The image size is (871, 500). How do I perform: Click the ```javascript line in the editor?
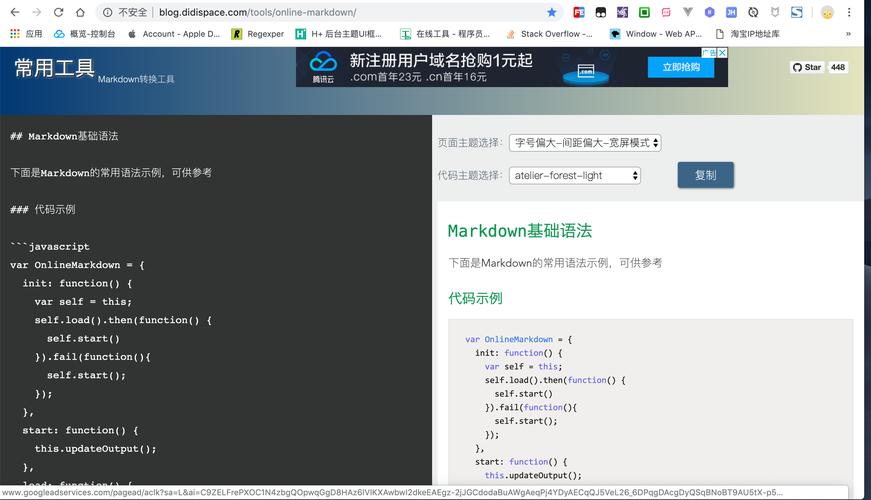pos(49,246)
